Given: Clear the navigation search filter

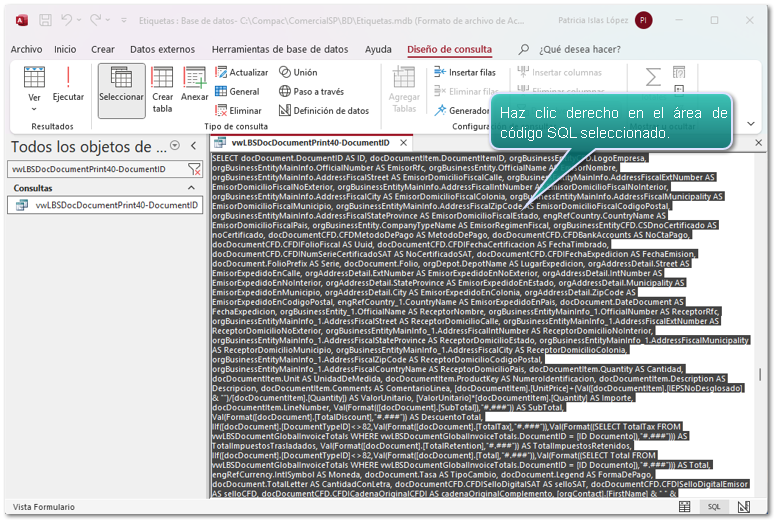Looking at the screenshot, I should point(195,169).
